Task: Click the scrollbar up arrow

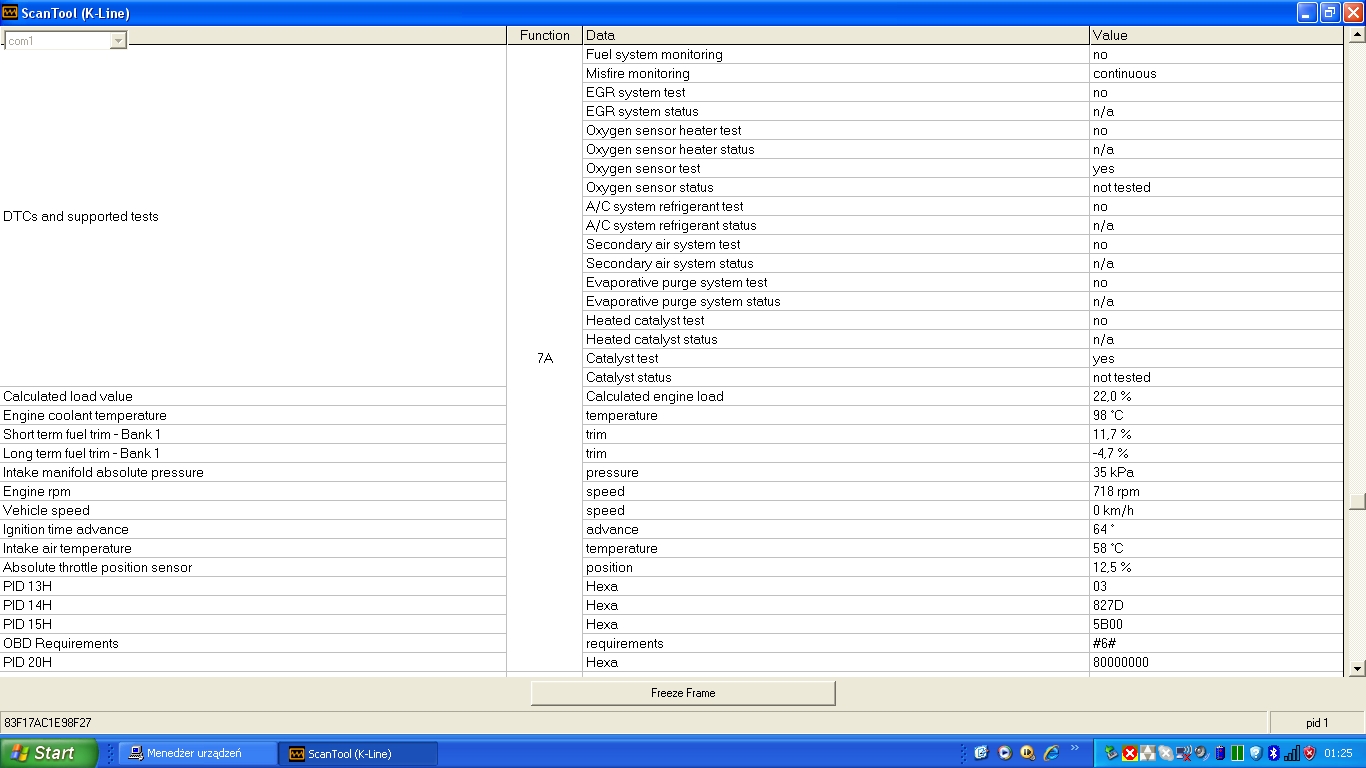Action: (1357, 35)
